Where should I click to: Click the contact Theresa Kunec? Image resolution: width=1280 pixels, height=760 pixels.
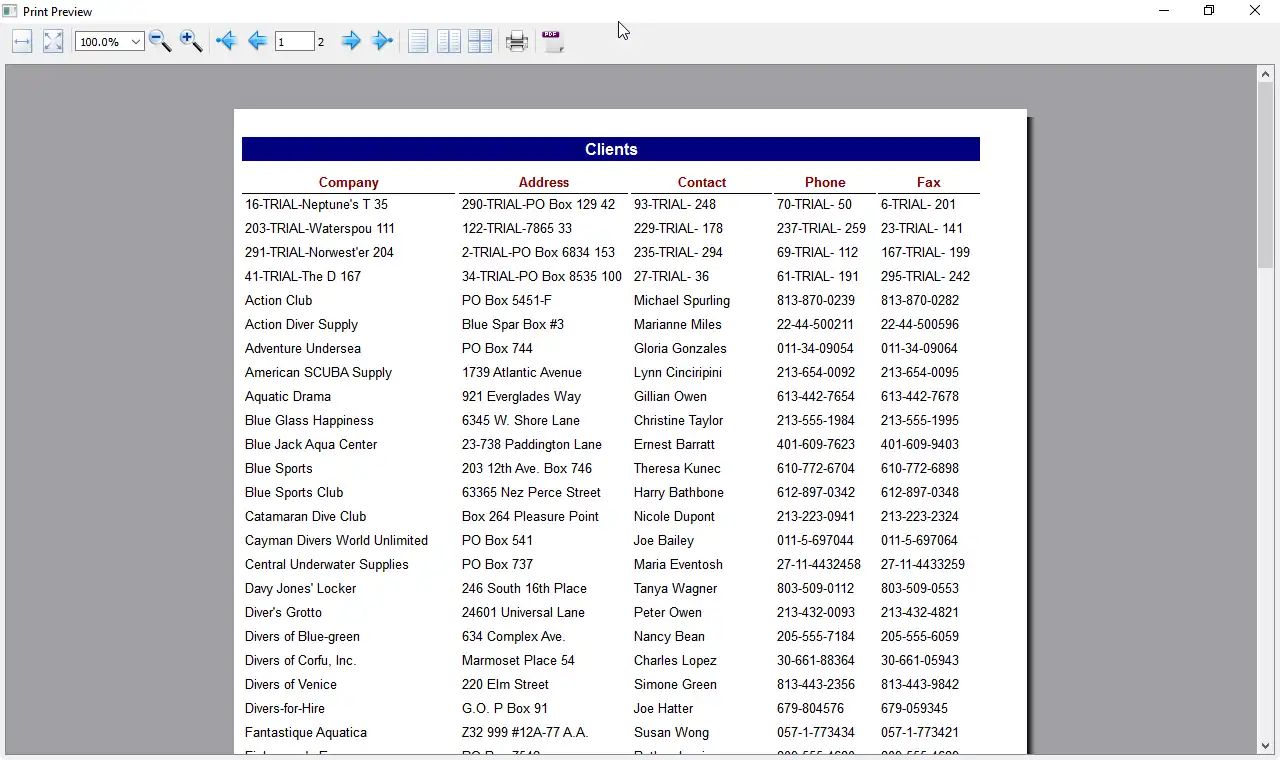677,468
